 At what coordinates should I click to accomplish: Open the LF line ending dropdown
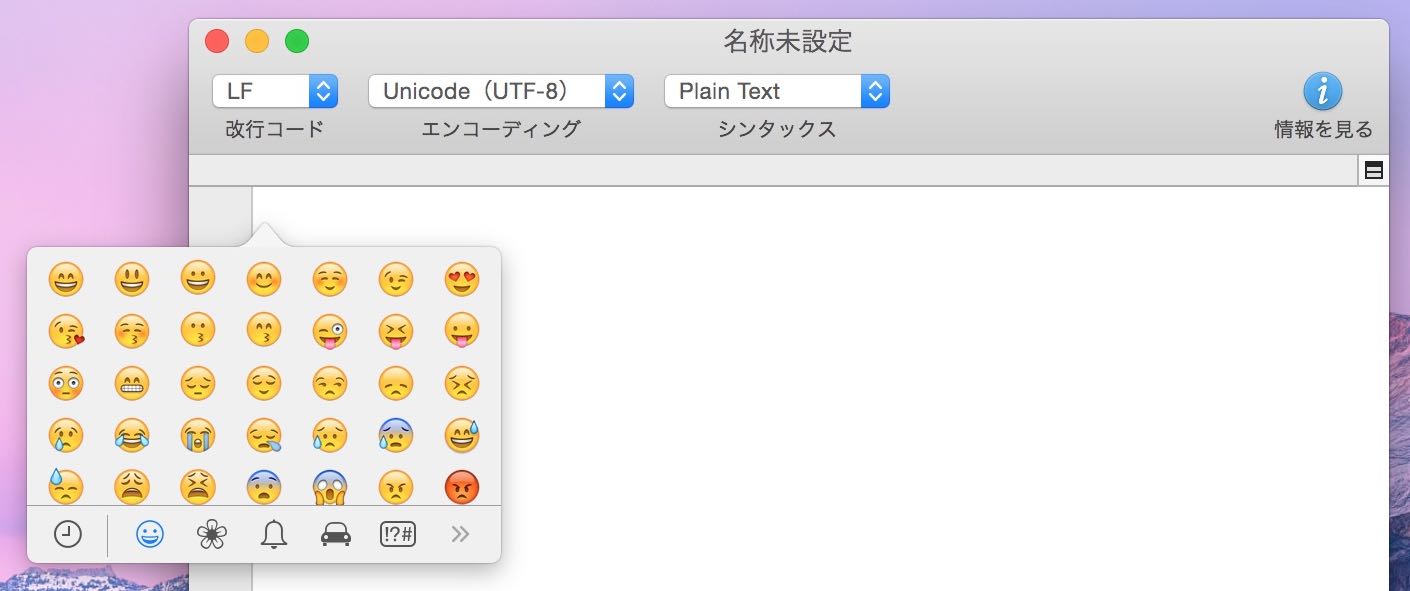click(275, 91)
